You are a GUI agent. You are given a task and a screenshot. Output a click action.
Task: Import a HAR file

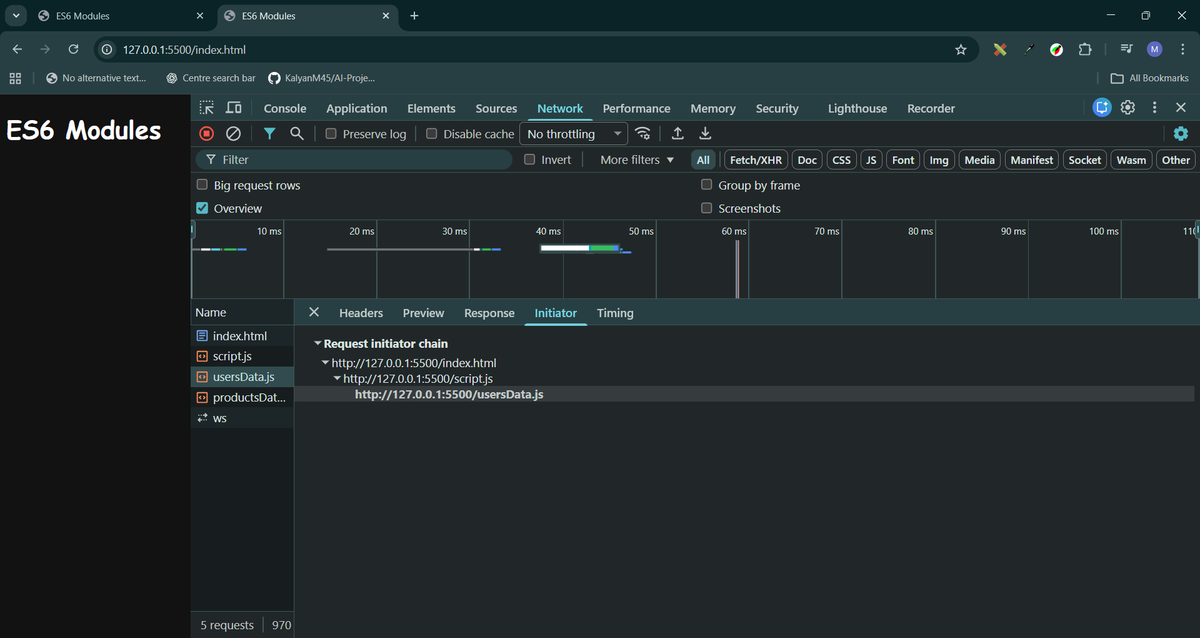pos(678,133)
